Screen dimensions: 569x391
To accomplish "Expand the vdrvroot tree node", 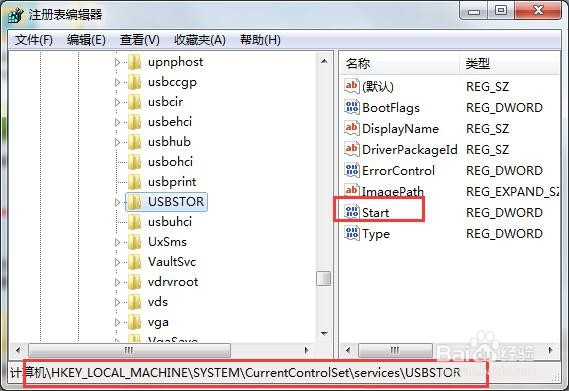I will (117, 282).
